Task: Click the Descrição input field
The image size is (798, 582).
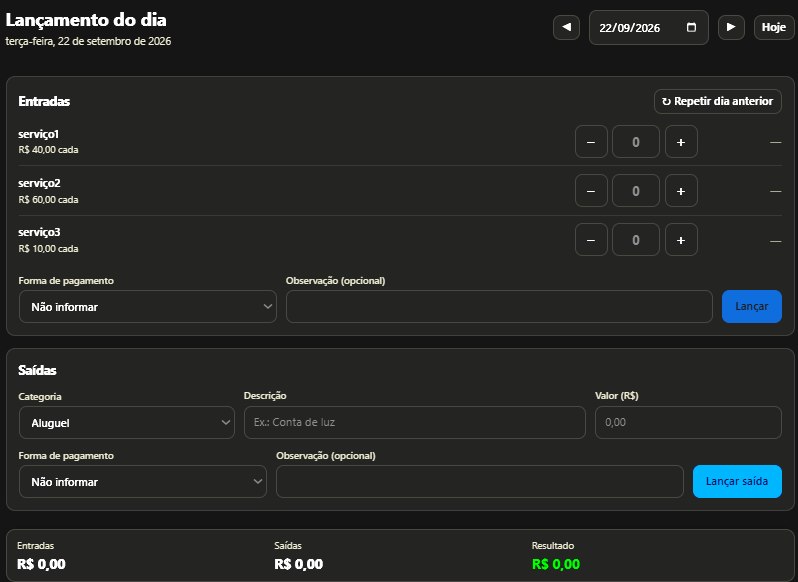Action: pos(415,422)
